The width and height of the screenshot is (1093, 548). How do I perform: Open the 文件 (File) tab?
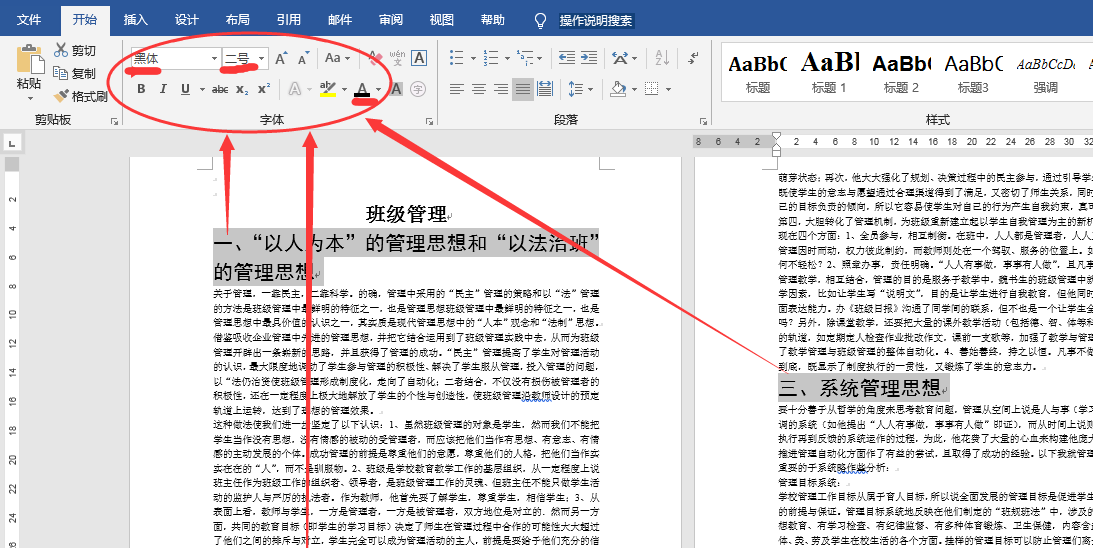click(29, 20)
